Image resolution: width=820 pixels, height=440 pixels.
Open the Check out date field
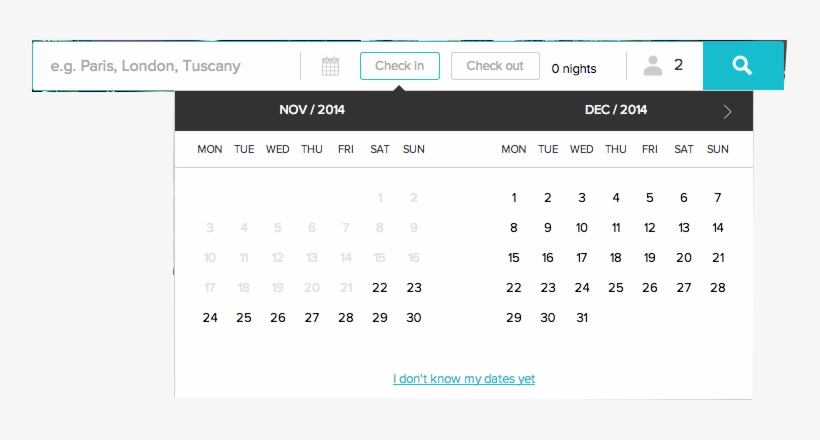pos(495,66)
